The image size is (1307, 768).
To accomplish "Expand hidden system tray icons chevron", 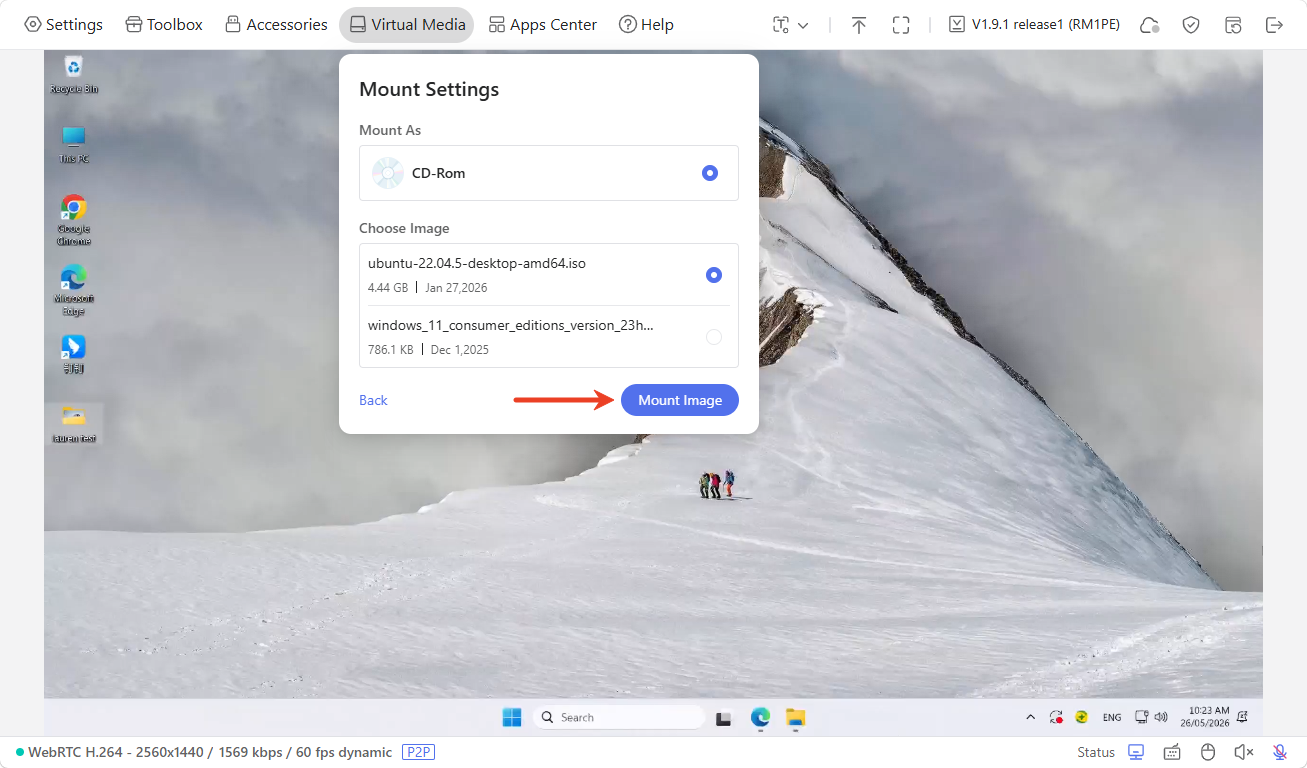I will (1031, 717).
